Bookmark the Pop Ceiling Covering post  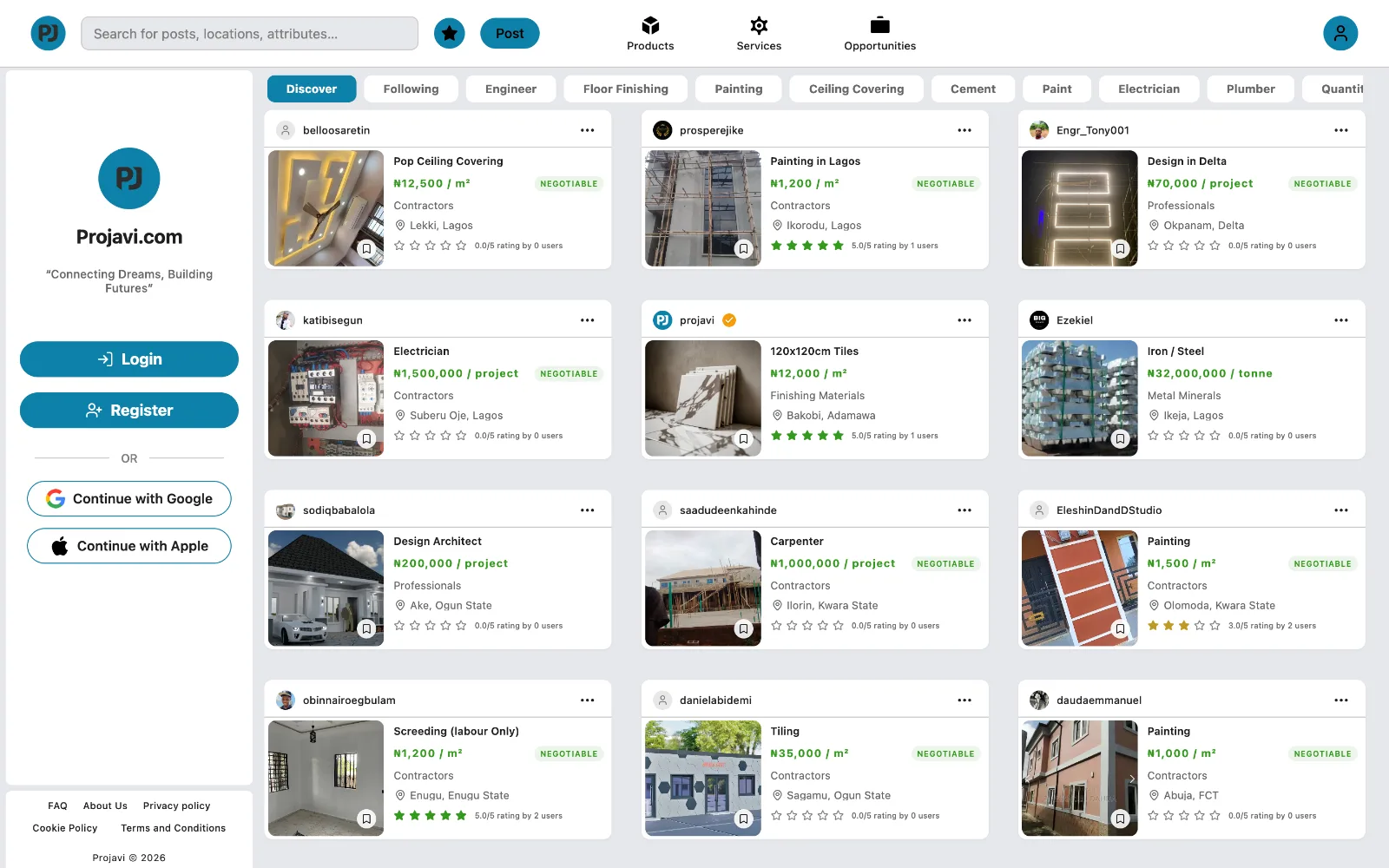[366, 249]
